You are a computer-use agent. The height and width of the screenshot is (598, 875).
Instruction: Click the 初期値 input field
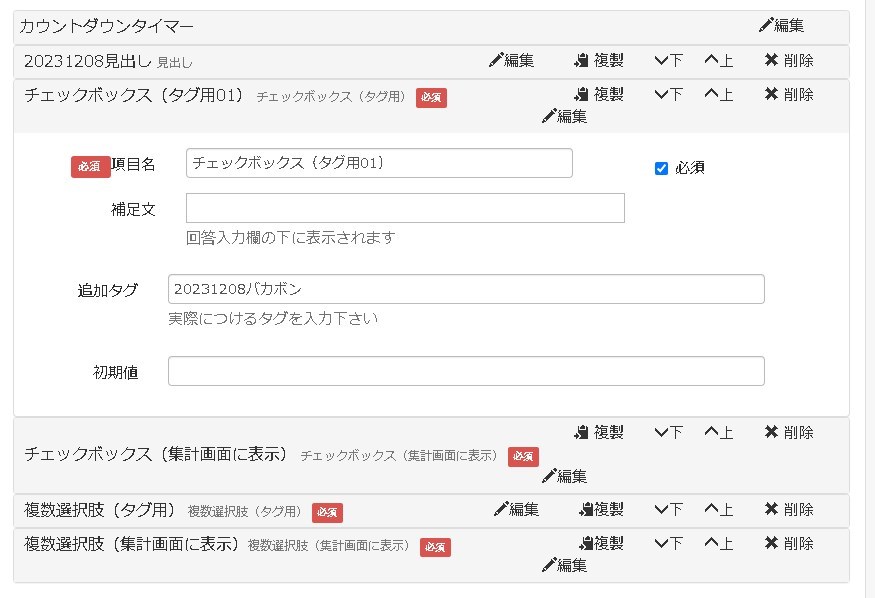[x=466, y=371]
